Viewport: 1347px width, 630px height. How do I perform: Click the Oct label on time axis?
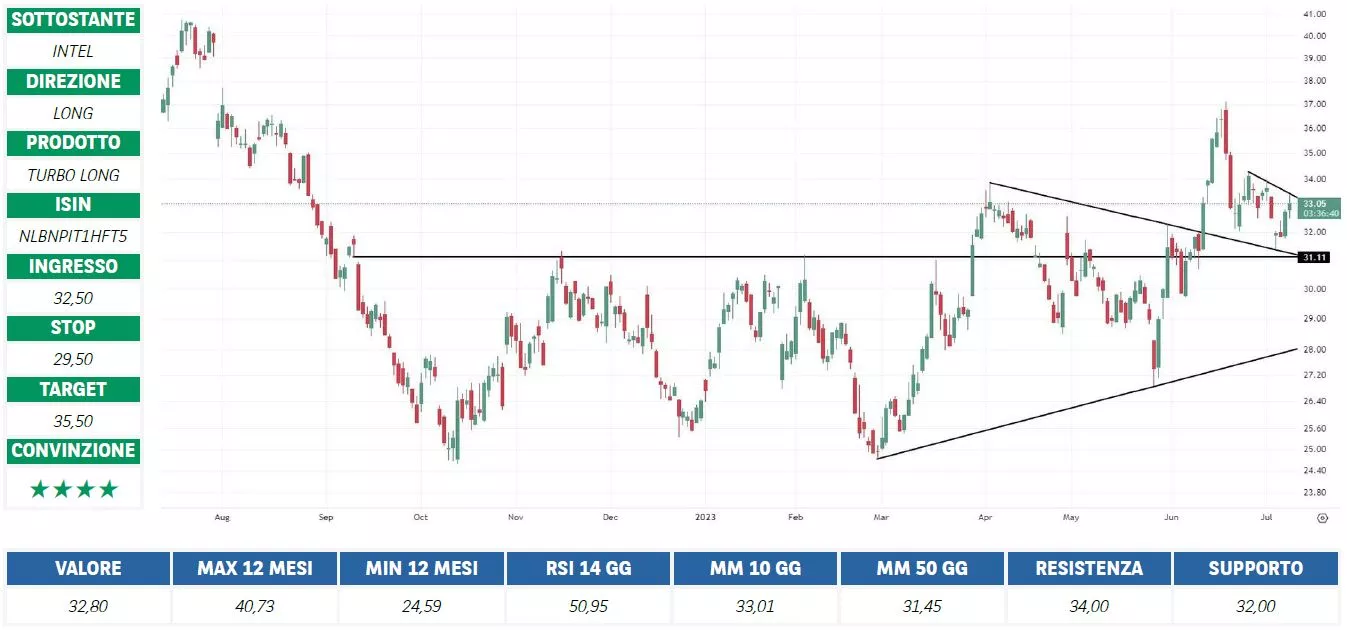tap(420, 518)
